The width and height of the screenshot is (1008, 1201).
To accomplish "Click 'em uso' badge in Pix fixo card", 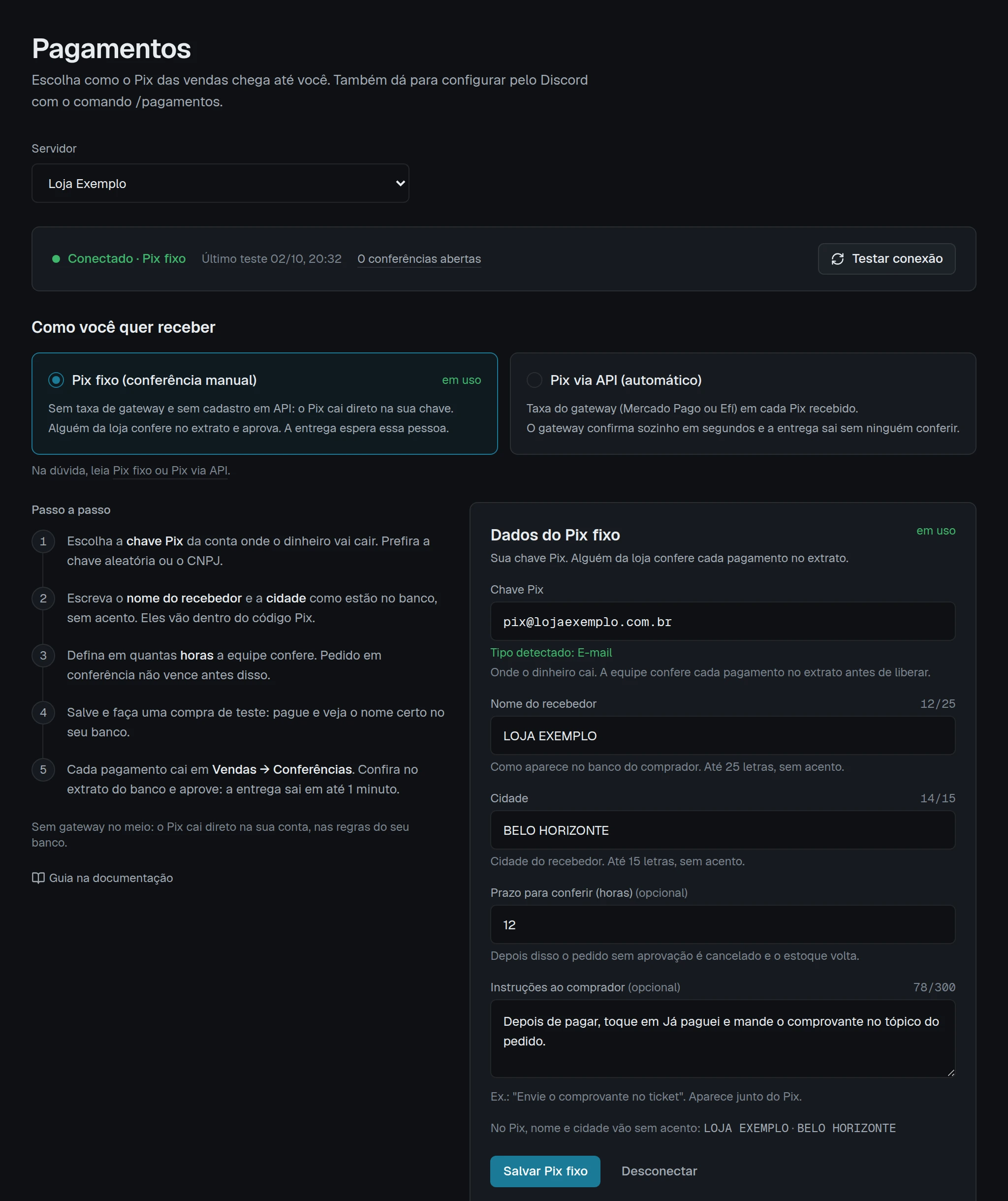I will coord(461,380).
